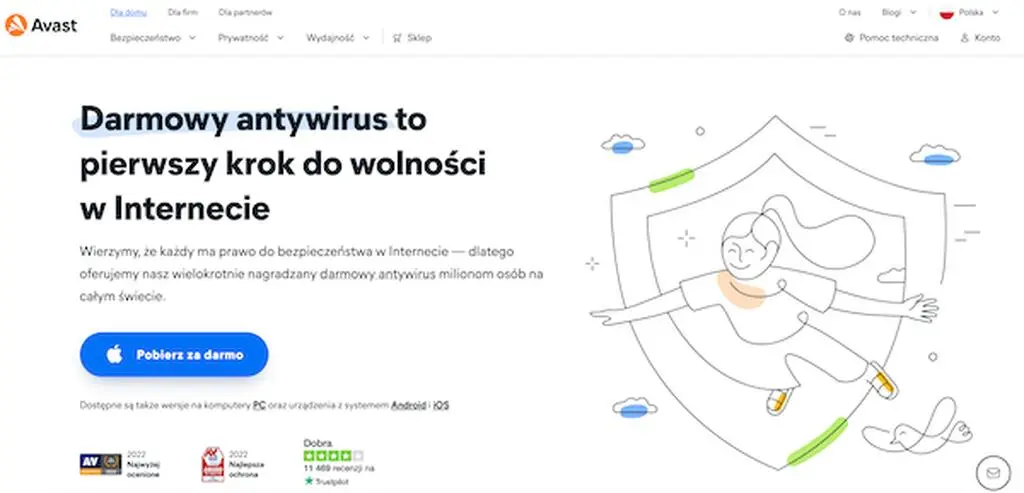Click the shield illustration with girl

click(782, 291)
